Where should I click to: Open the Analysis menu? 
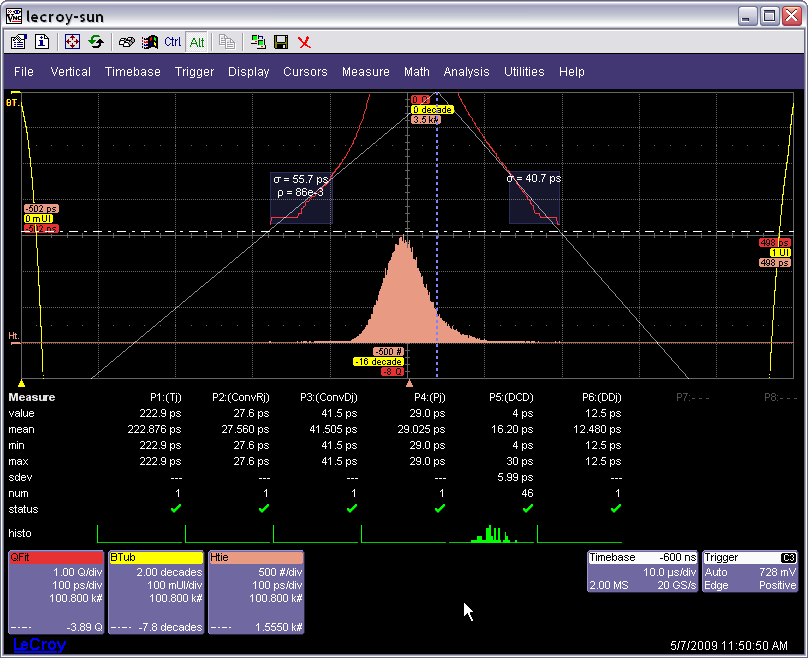(x=466, y=72)
